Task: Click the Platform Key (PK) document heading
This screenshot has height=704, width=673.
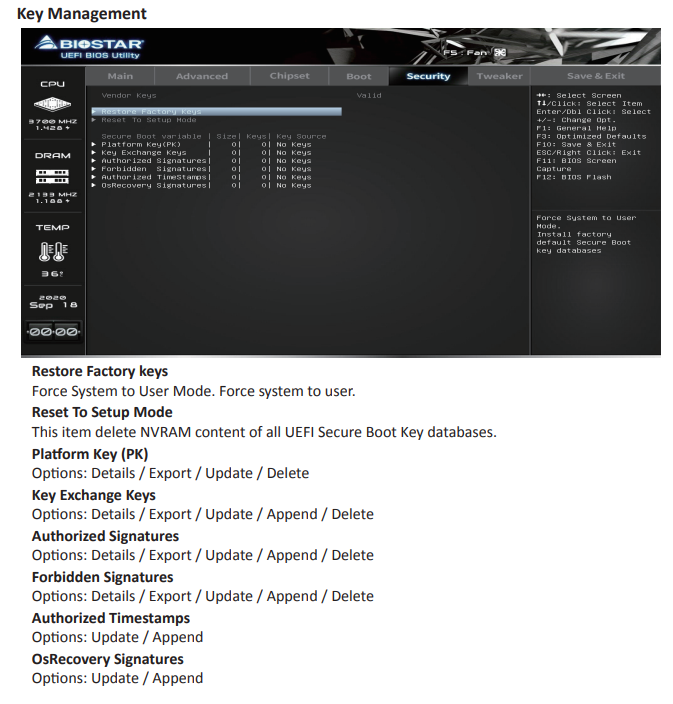Action: tap(90, 454)
